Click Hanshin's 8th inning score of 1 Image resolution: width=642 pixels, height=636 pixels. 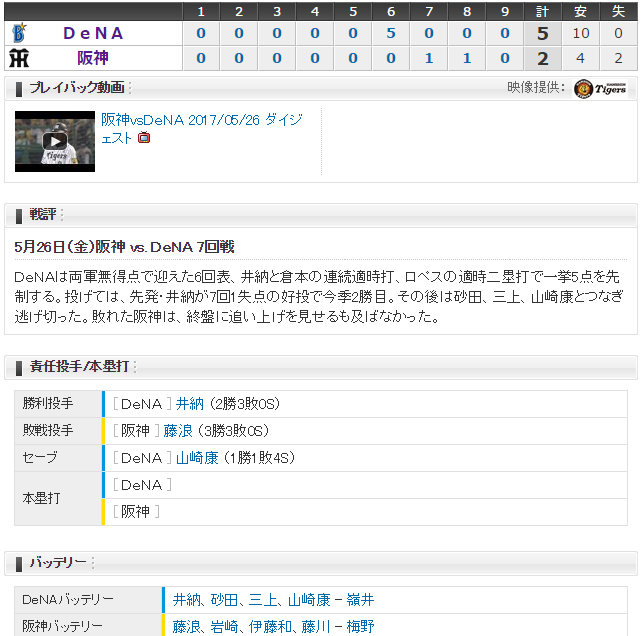467,58
